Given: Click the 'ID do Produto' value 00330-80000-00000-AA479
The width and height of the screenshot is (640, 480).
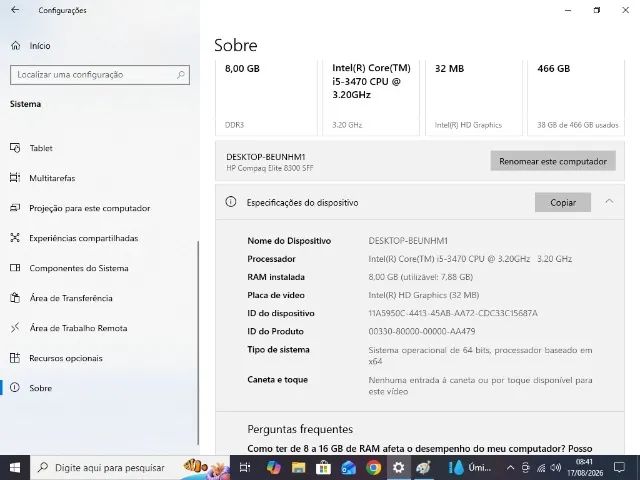Looking at the screenshot, I should point(422,331).
